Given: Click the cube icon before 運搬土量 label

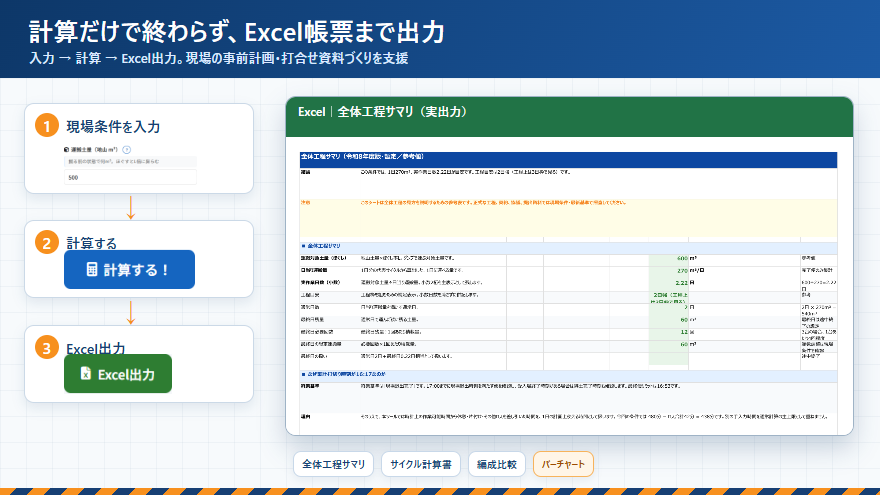Looking at the screenshot, I should pos(67,150).
